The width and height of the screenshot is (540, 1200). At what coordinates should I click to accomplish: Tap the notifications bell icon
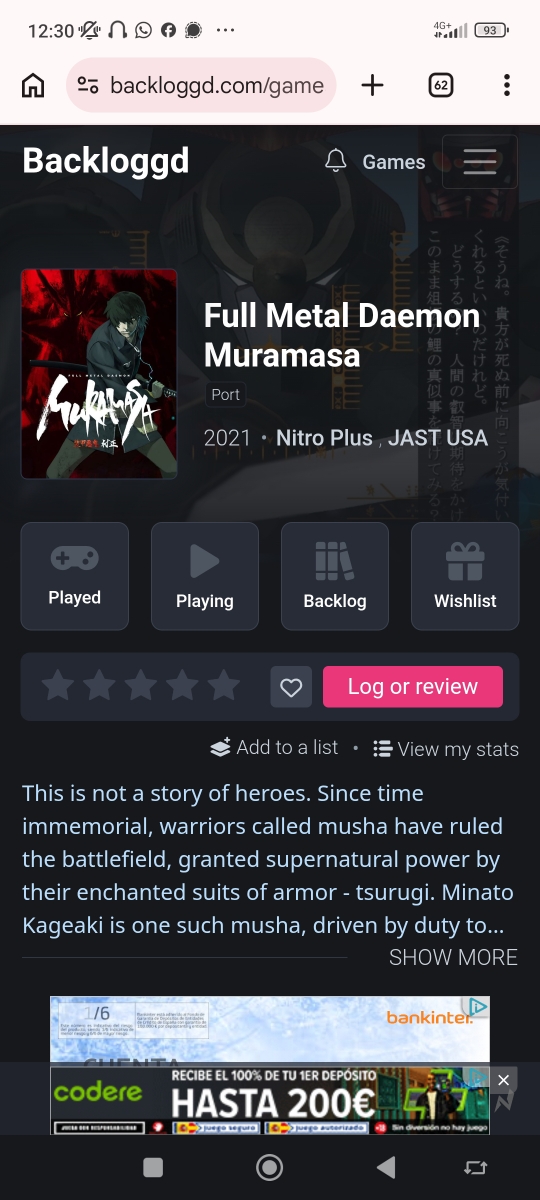[x=336, y=161]
